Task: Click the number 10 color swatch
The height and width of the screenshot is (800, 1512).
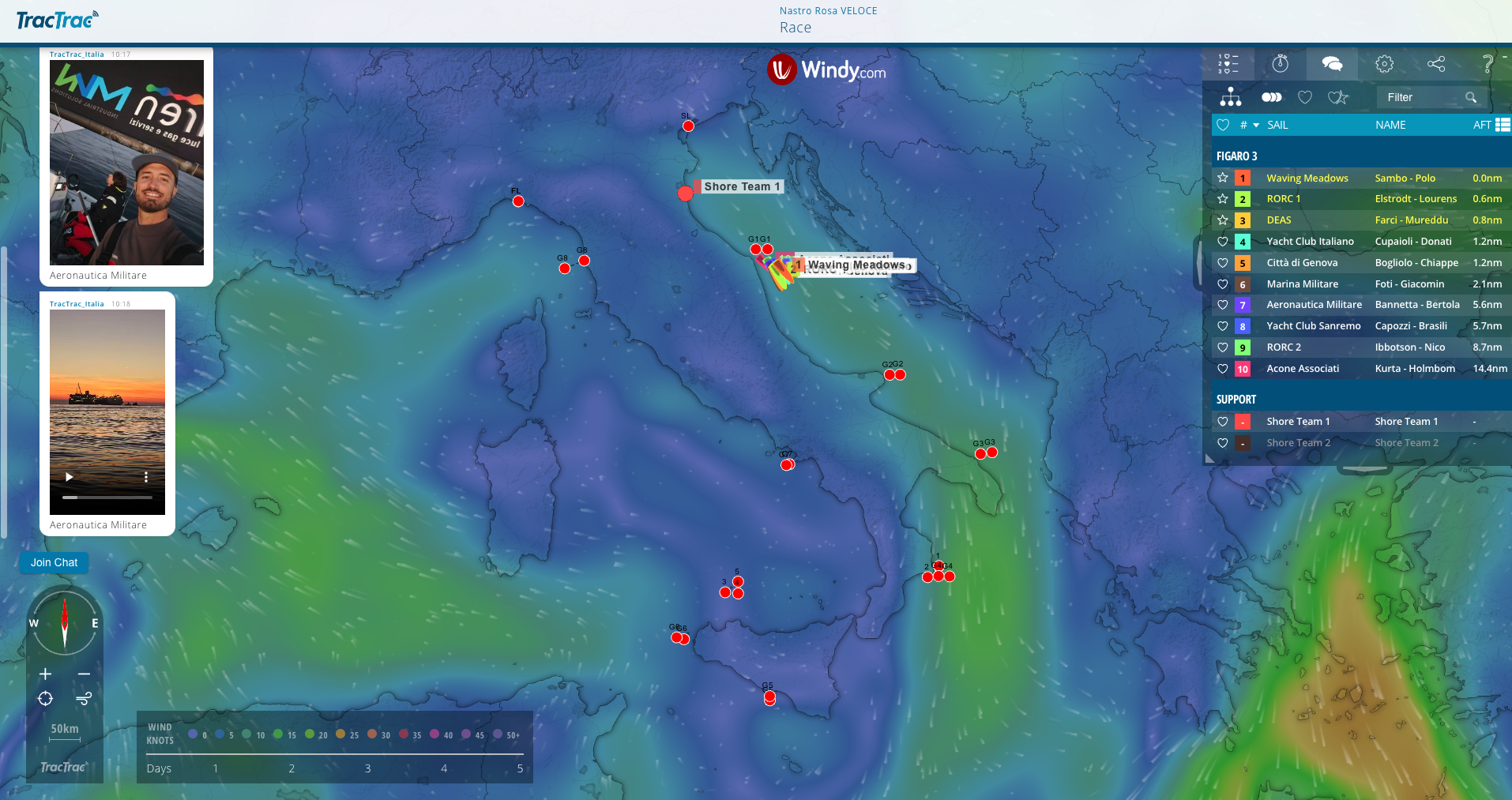Action: (x=1243, y=369)
